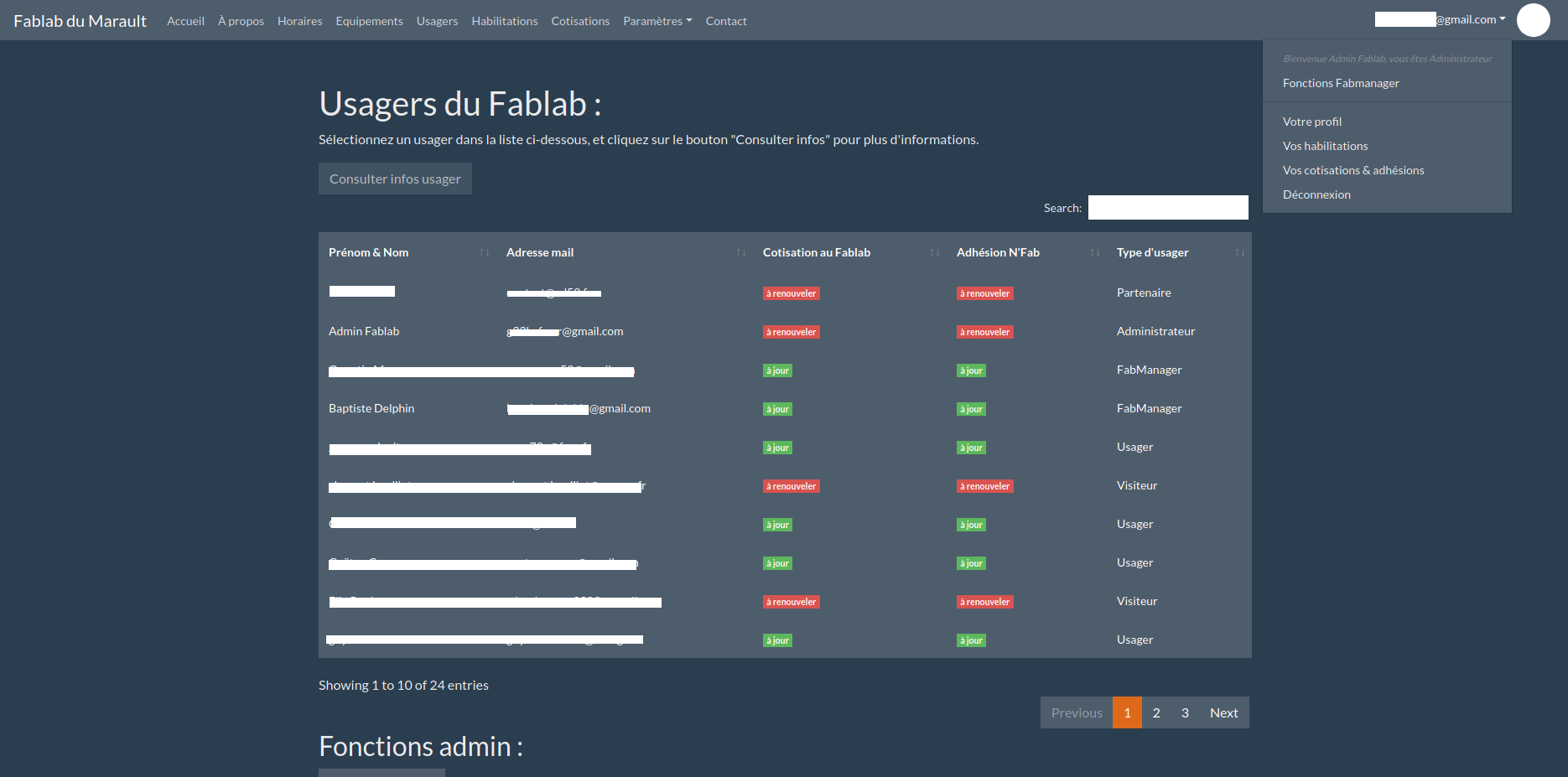Click the Search input field
Image resolution: width=1568 pixels, height=777 pixels.
[1167, 208]
